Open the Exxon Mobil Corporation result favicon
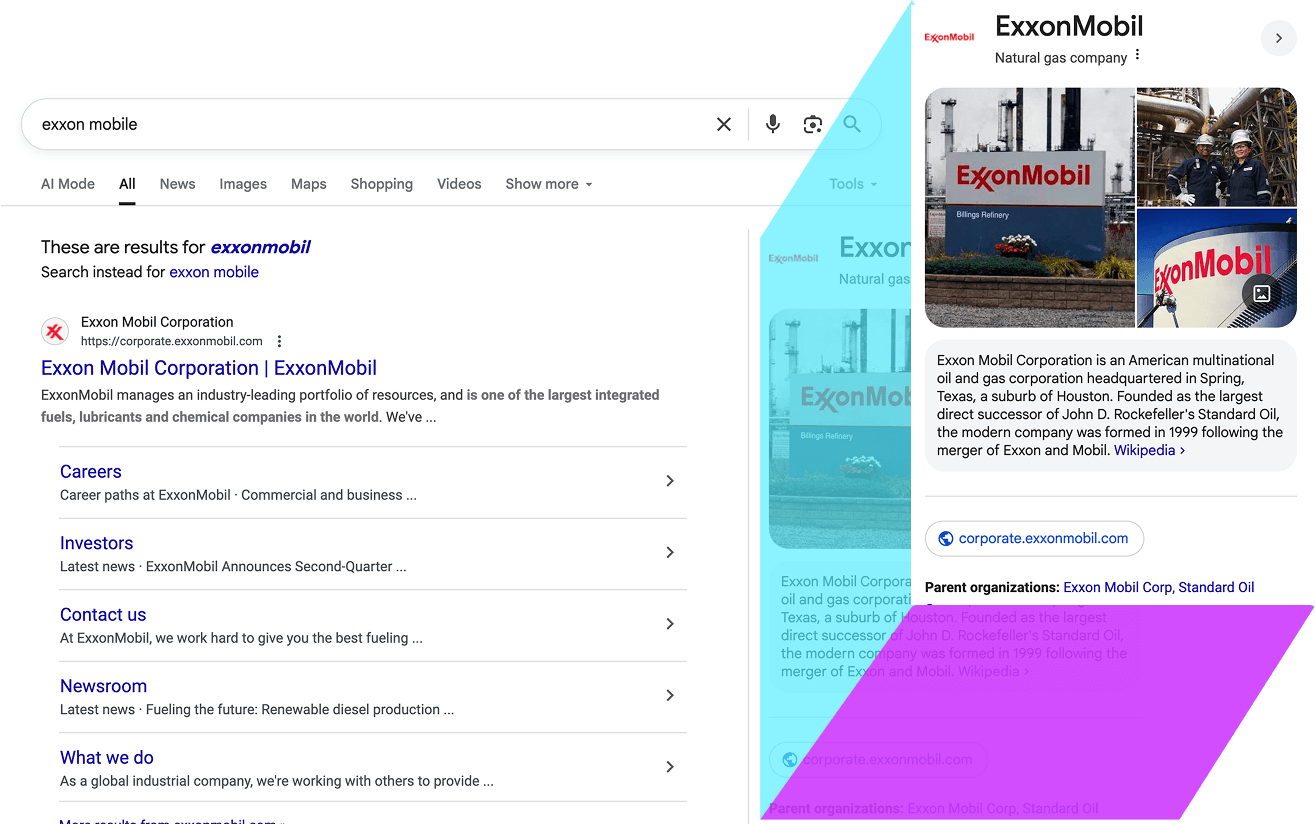 55,331
